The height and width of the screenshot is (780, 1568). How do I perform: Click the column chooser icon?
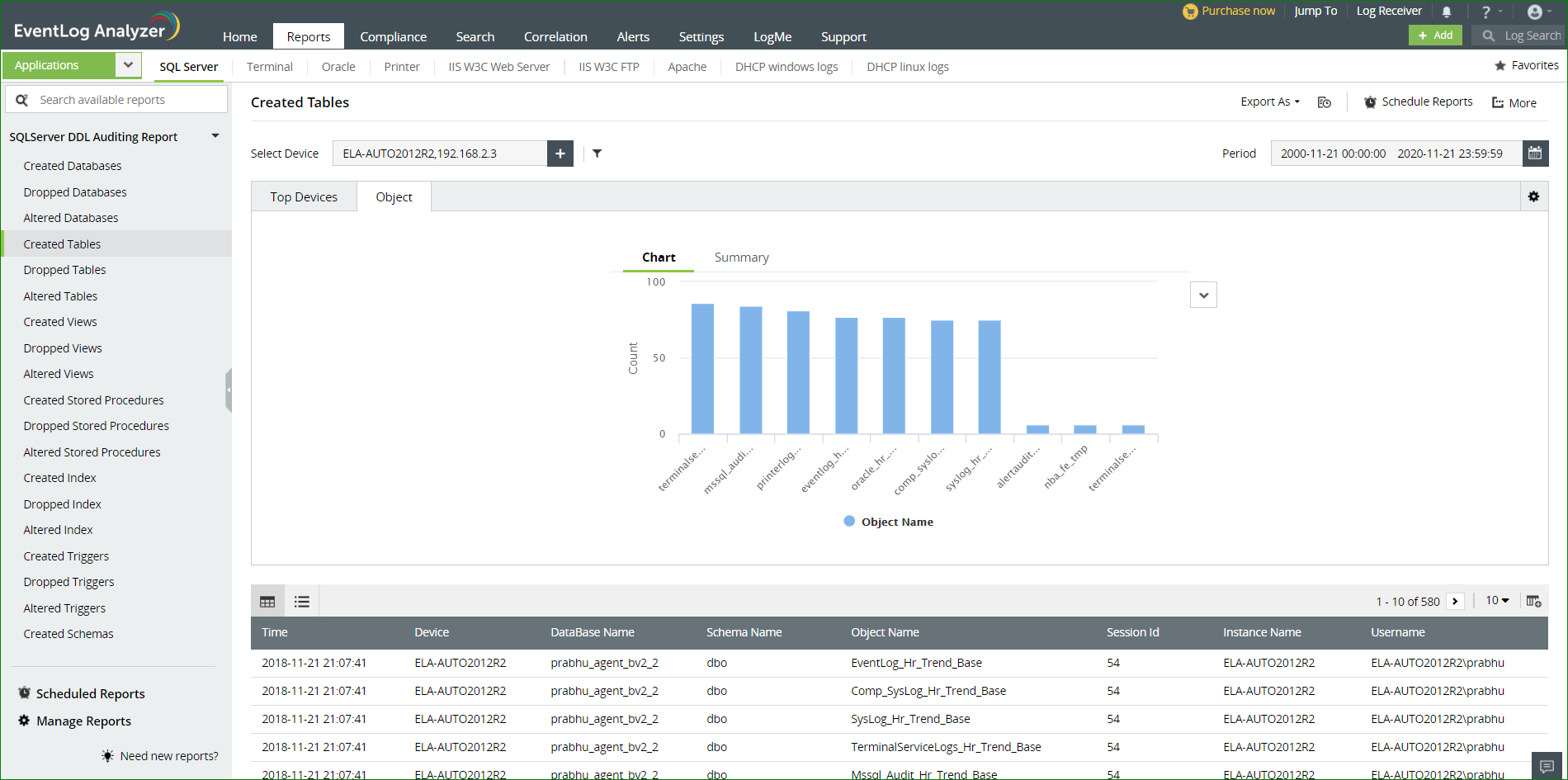tap(1533, 601)
